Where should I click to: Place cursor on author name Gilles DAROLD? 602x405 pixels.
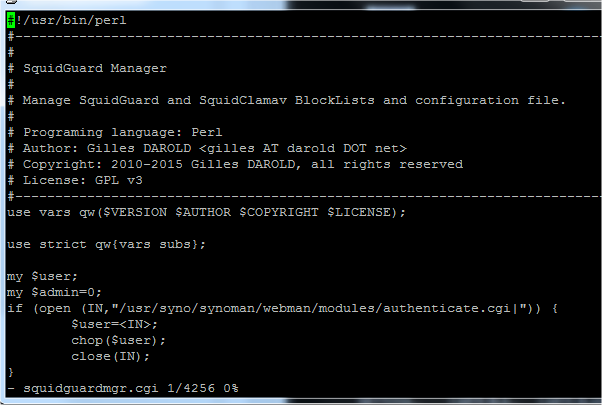coord(139,149)
